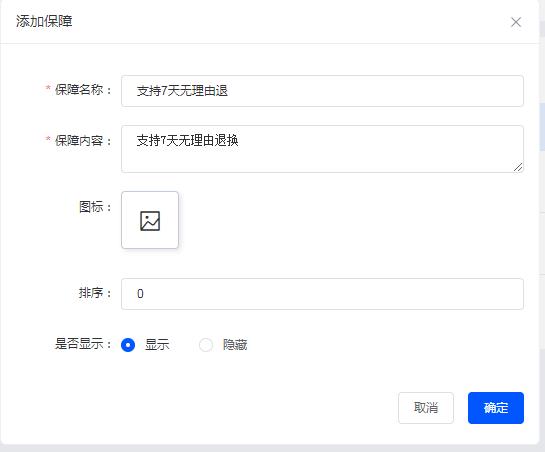The width and height of the screenshot is (545, 452).
Task: Click the 显示 option text label
Action: pos(157,345)
